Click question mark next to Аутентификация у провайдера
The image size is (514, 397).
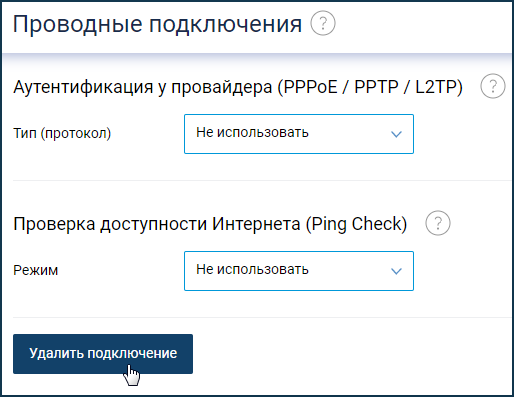tap(493, 86)
